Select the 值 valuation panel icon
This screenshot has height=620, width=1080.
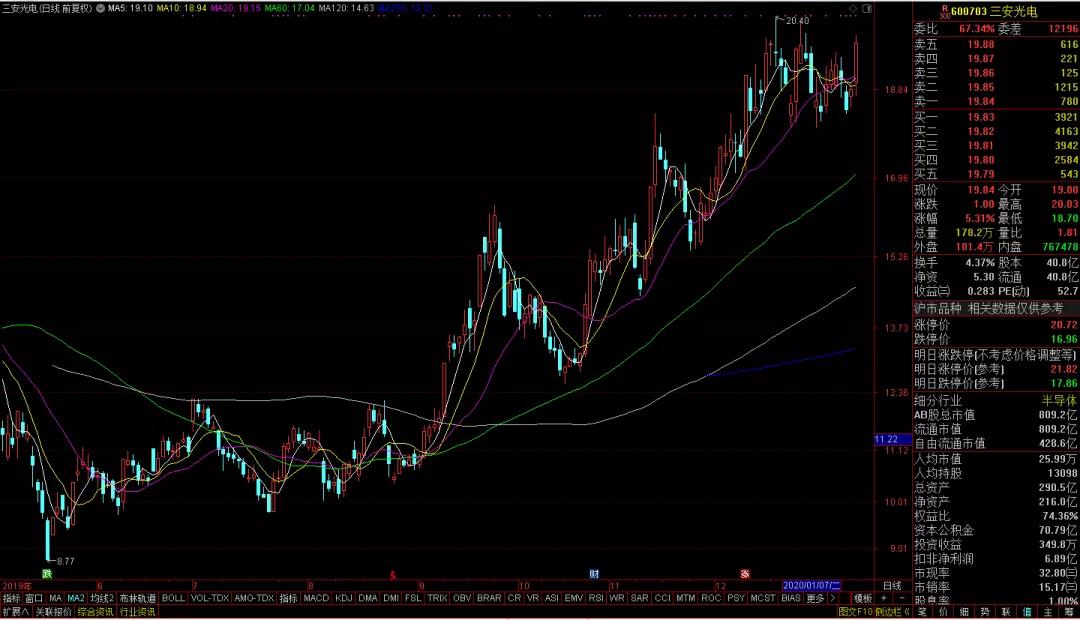[1027, 611]
